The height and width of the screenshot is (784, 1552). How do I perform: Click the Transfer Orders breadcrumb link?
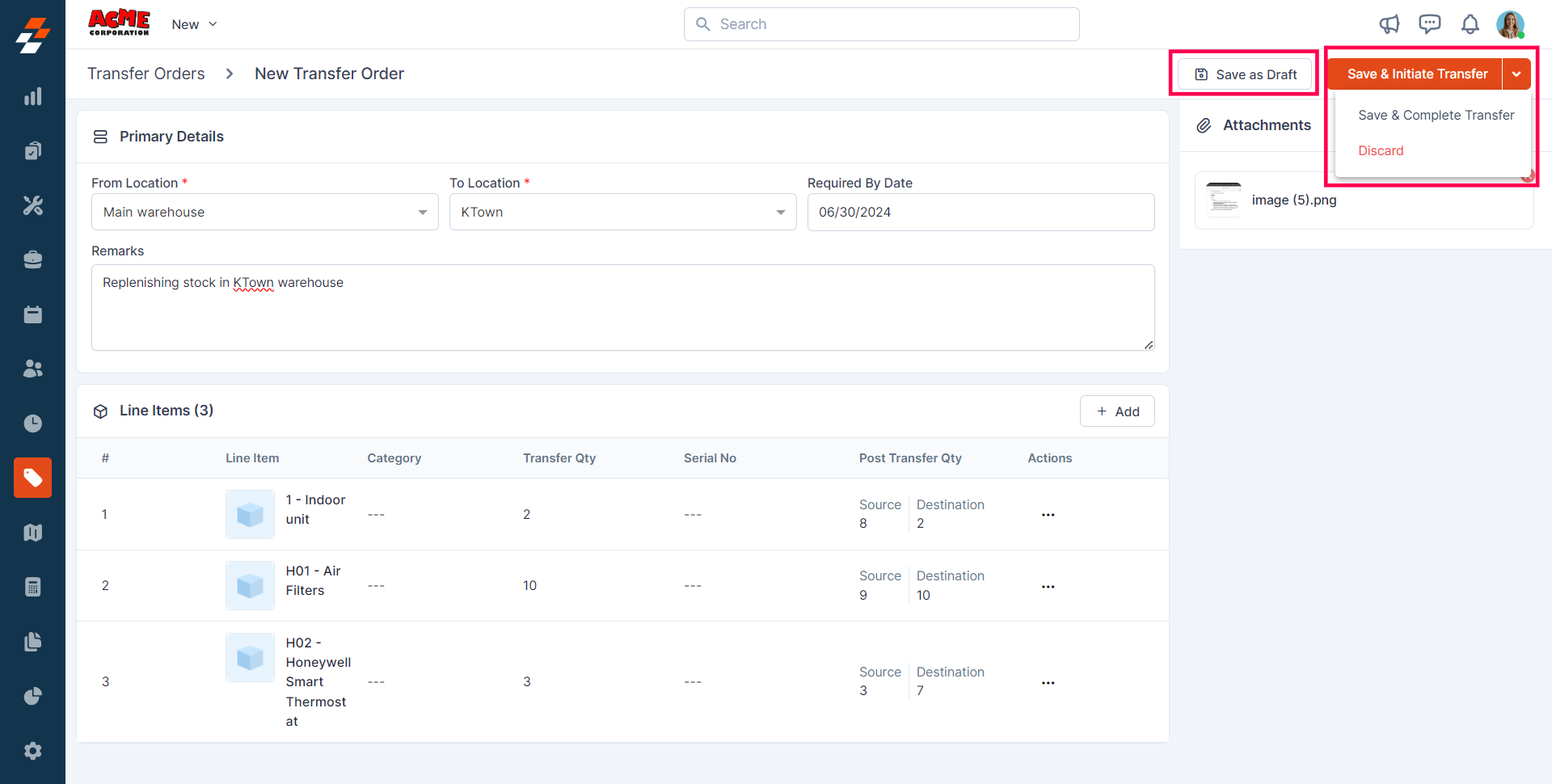click(x=146, y=74)
